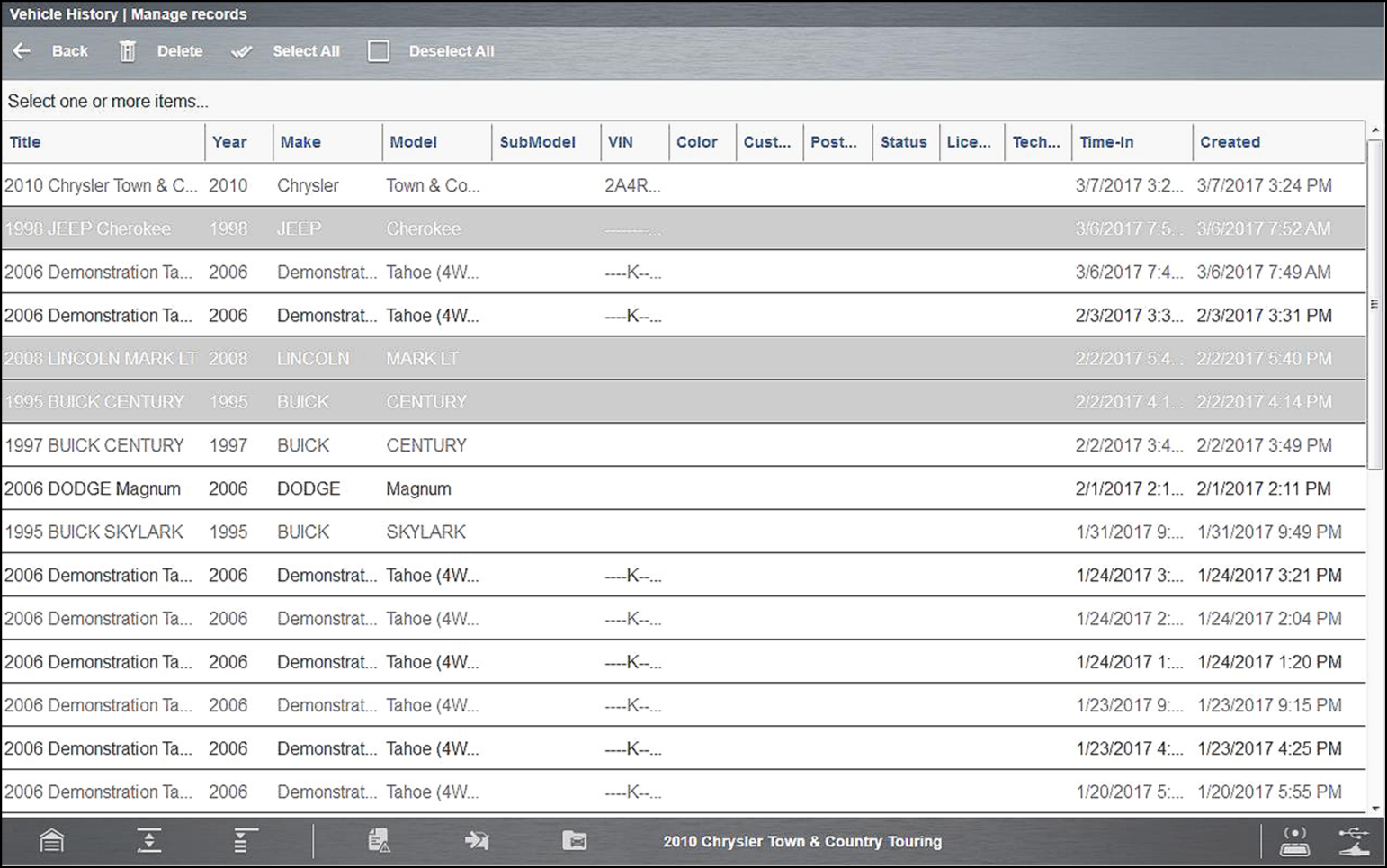Viewport: 1387px width, 868px height.
Task: Click the USB connection status icon
Action: point(1353,841)
